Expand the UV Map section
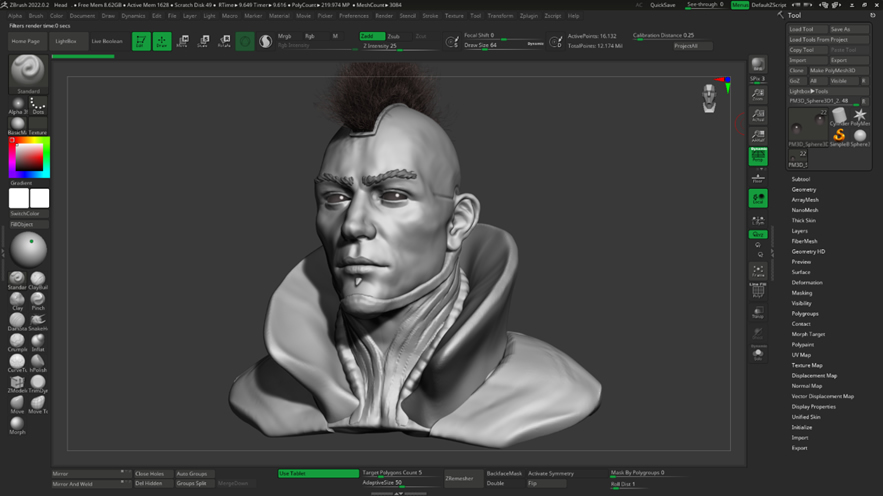The height and width of the screenshot is (496, 883). click(x=801, y=355)
